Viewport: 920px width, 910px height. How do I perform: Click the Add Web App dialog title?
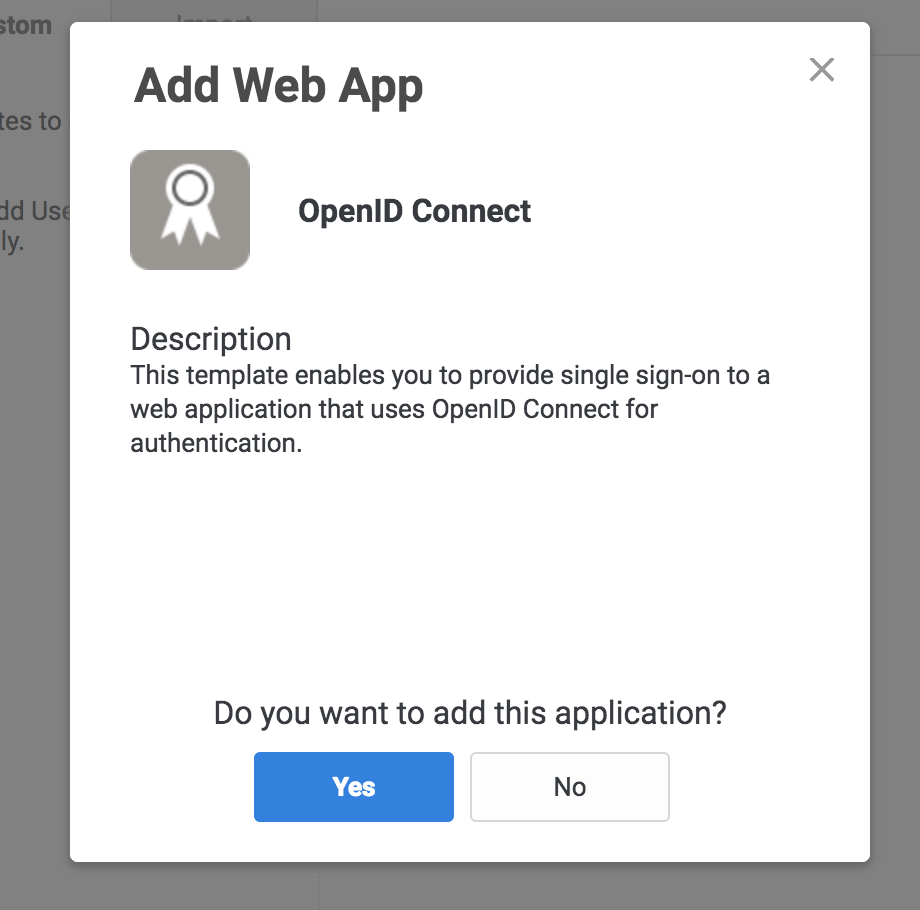[x=279, y=86]
